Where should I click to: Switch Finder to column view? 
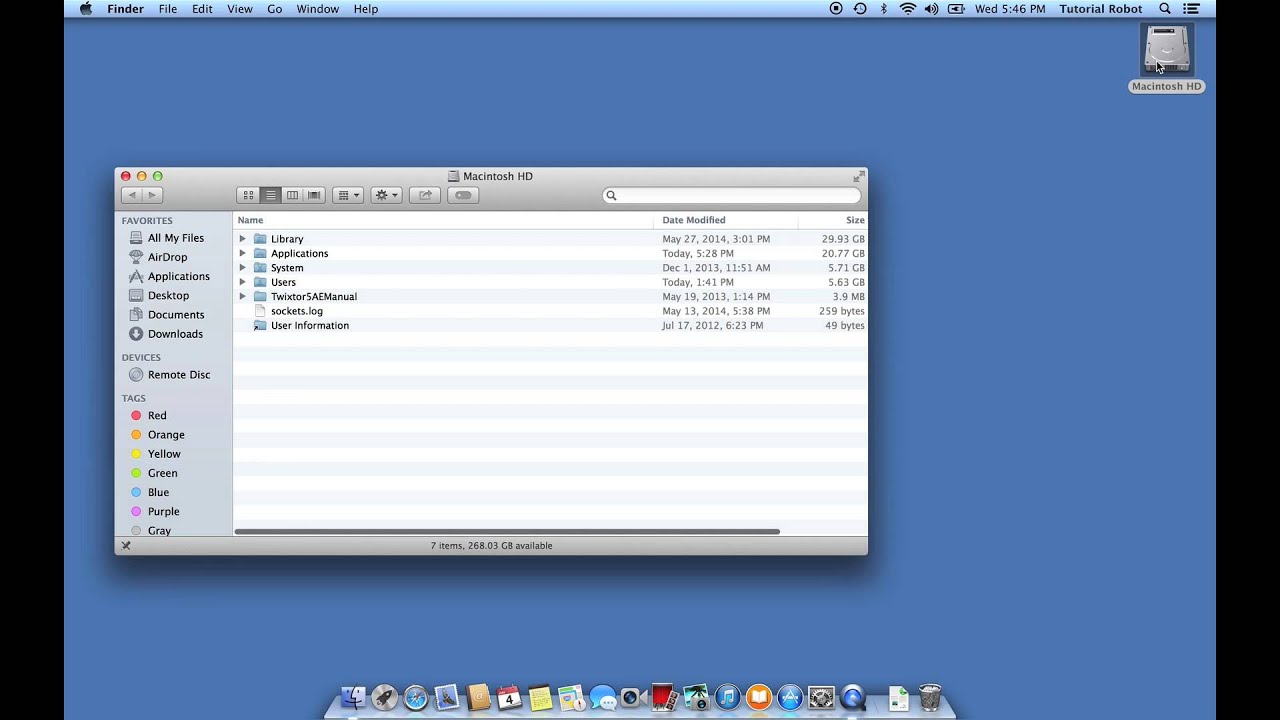292,195
